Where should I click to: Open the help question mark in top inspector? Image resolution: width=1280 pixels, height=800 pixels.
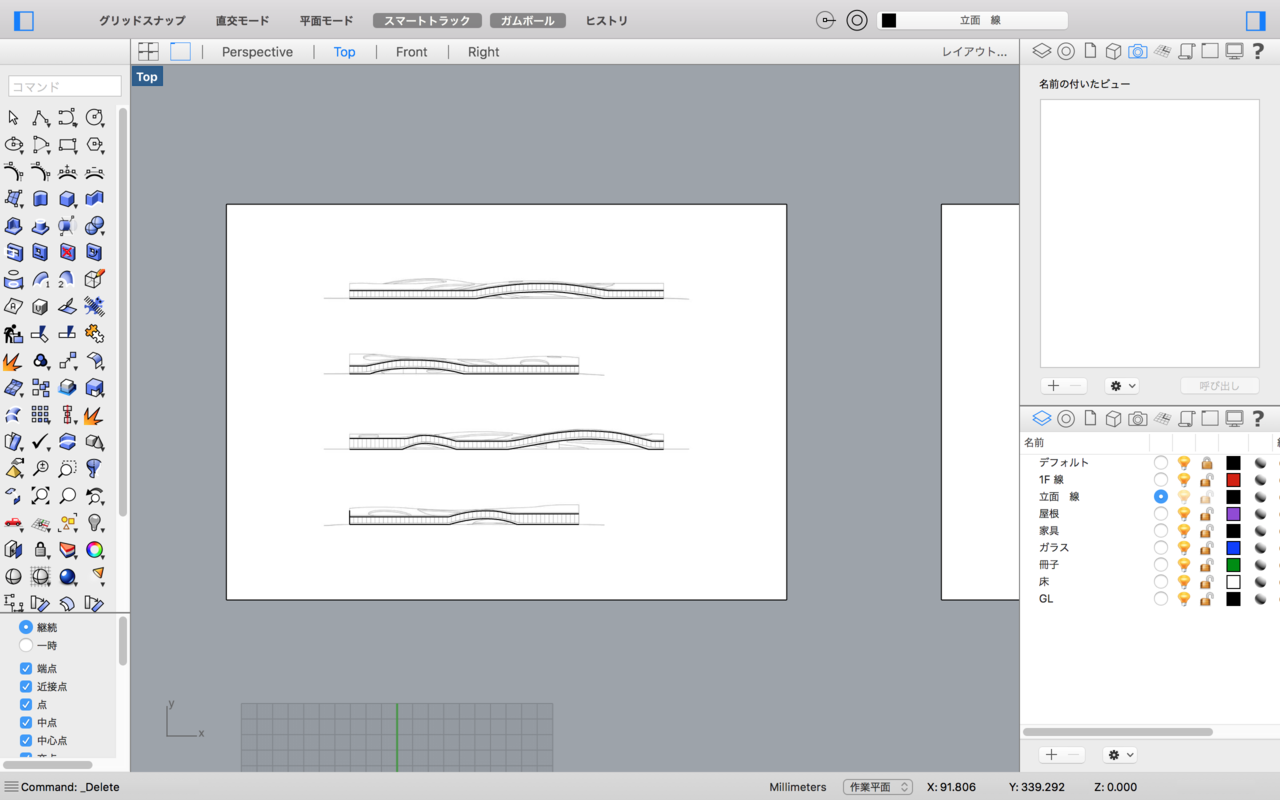[1258, 51]
